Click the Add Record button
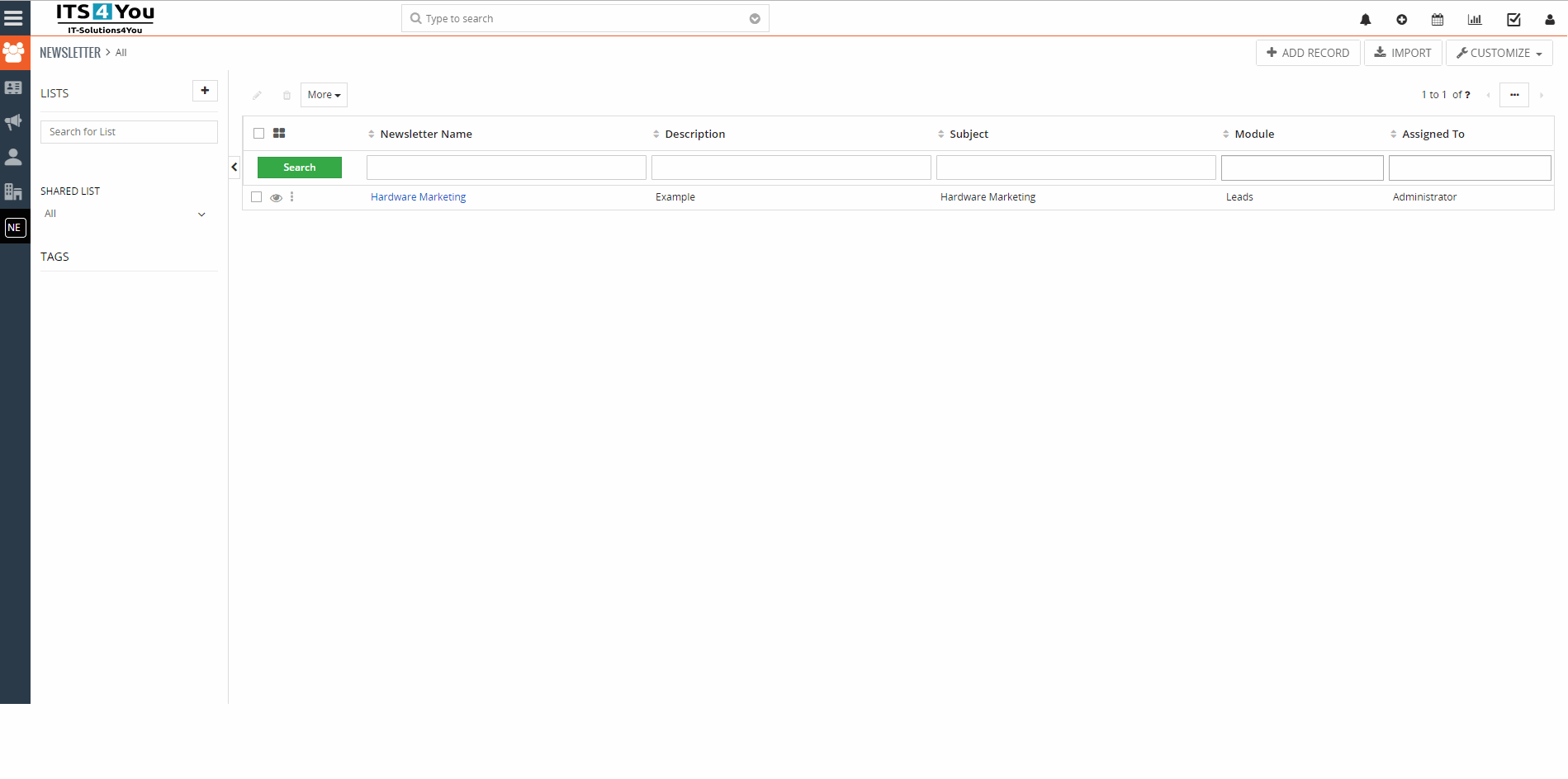The image size is (1568, 779). (x=1308, y=53)
